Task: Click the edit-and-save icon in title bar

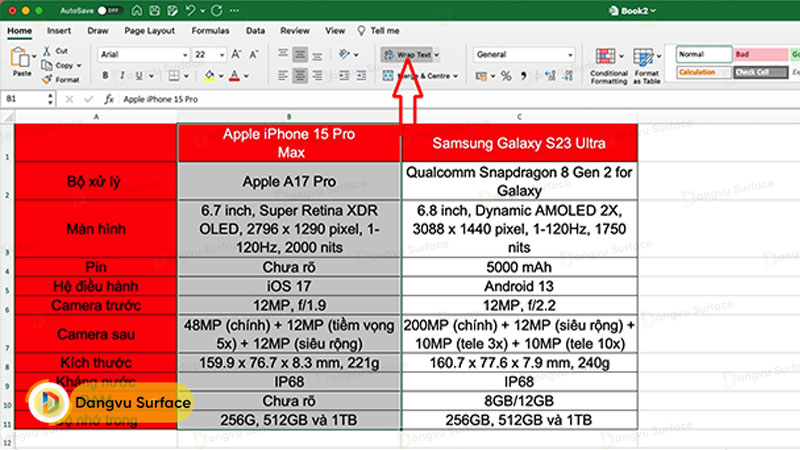Action: point(172,10)
